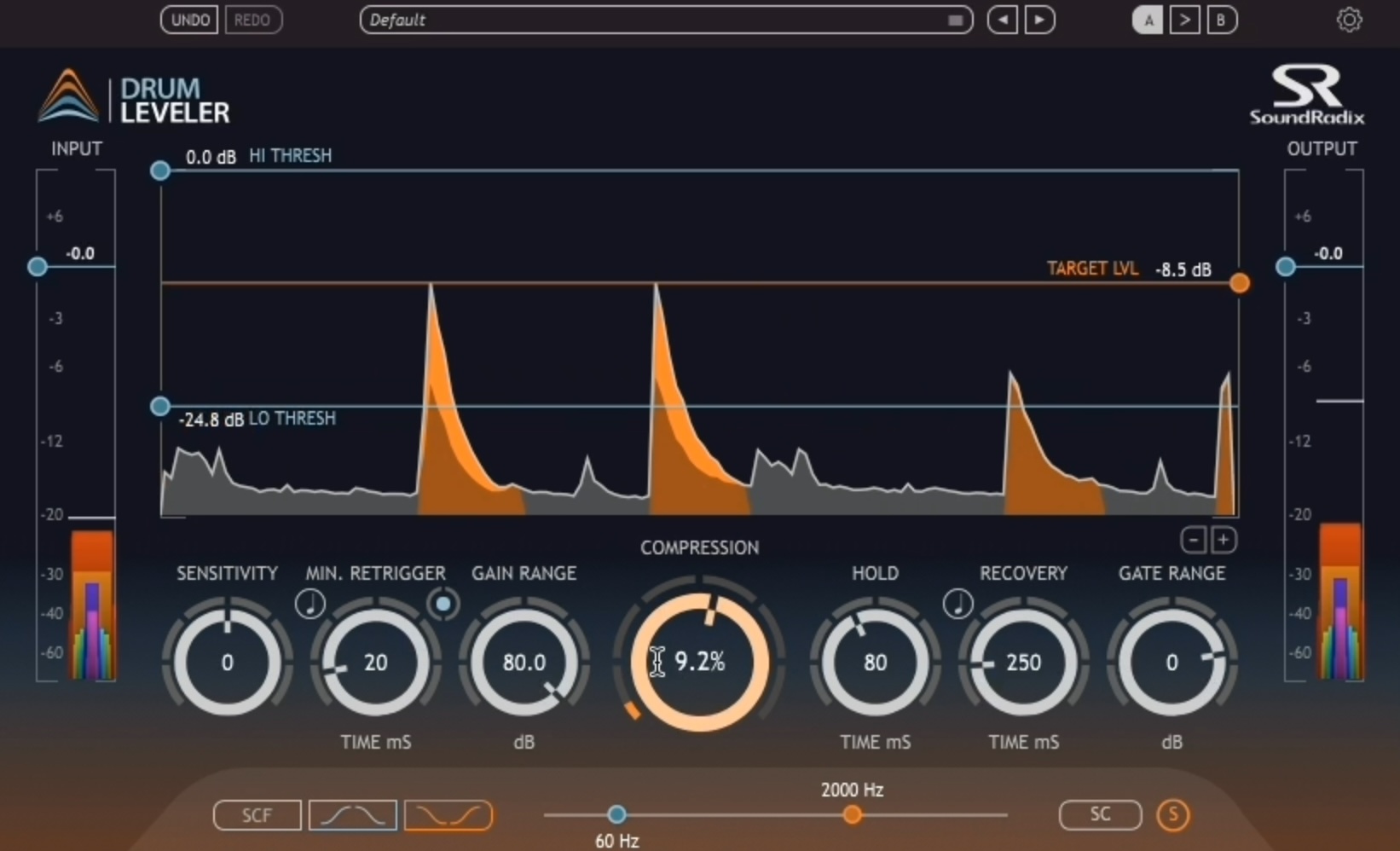
Task: Load the next preset with right arrow
Action: (x=1039, y=20)
